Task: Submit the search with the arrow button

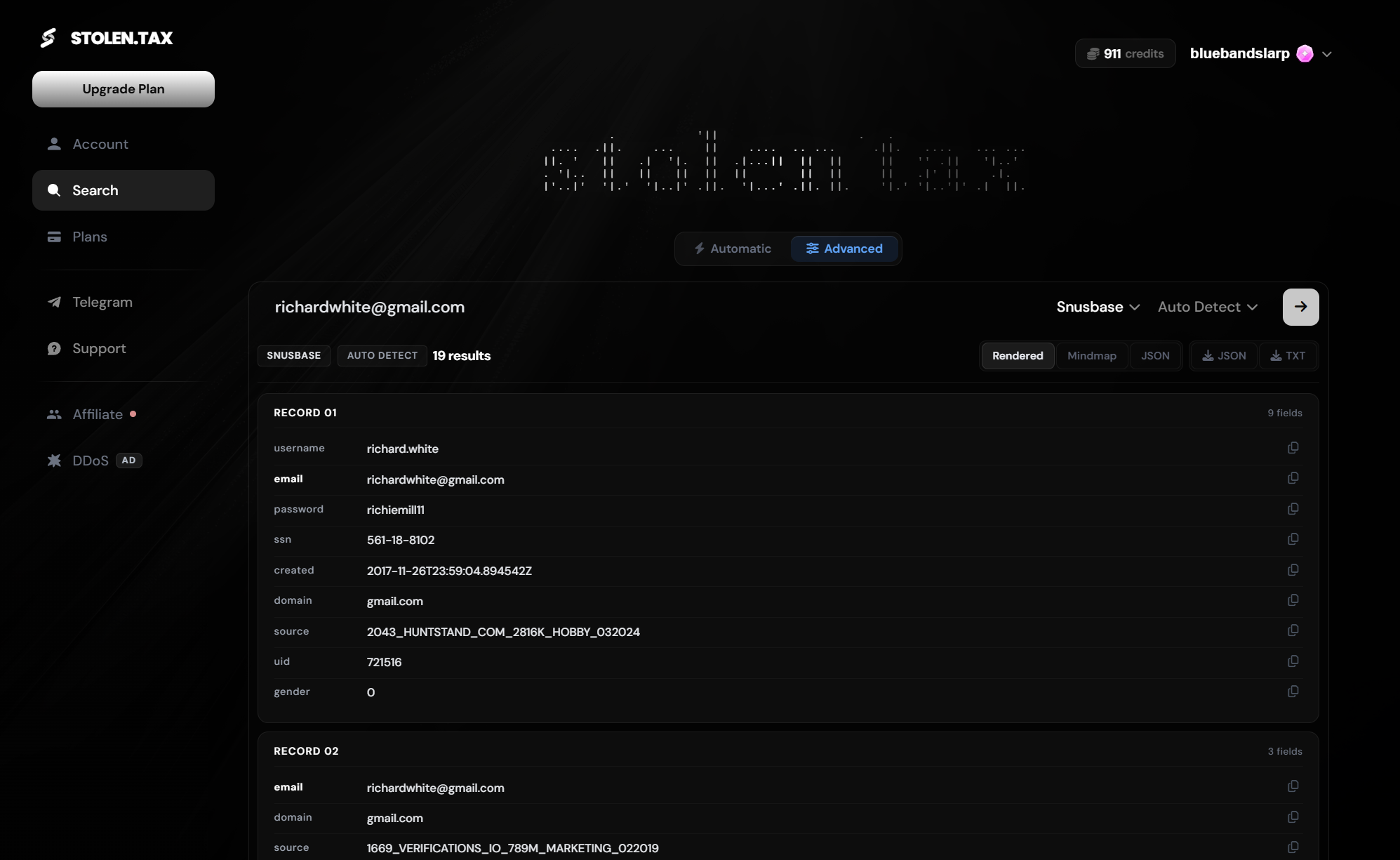Action: pyautogui.click(x=1300, y=307)
